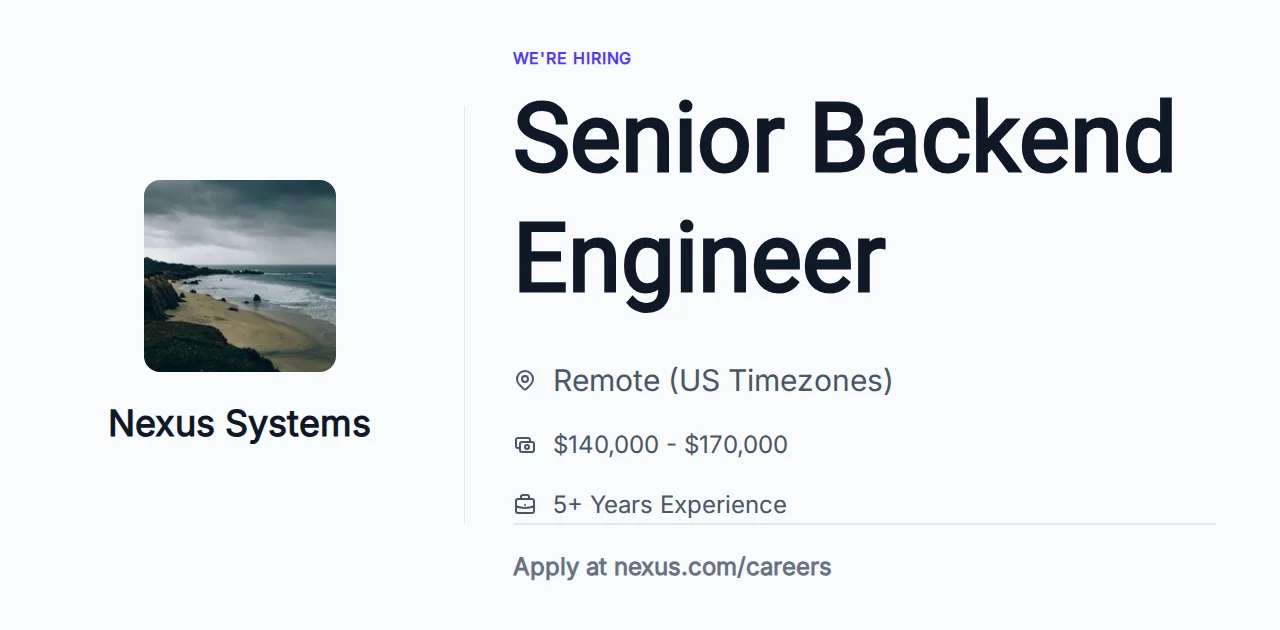
Task: Click the location pin icon
Action: 524,381
